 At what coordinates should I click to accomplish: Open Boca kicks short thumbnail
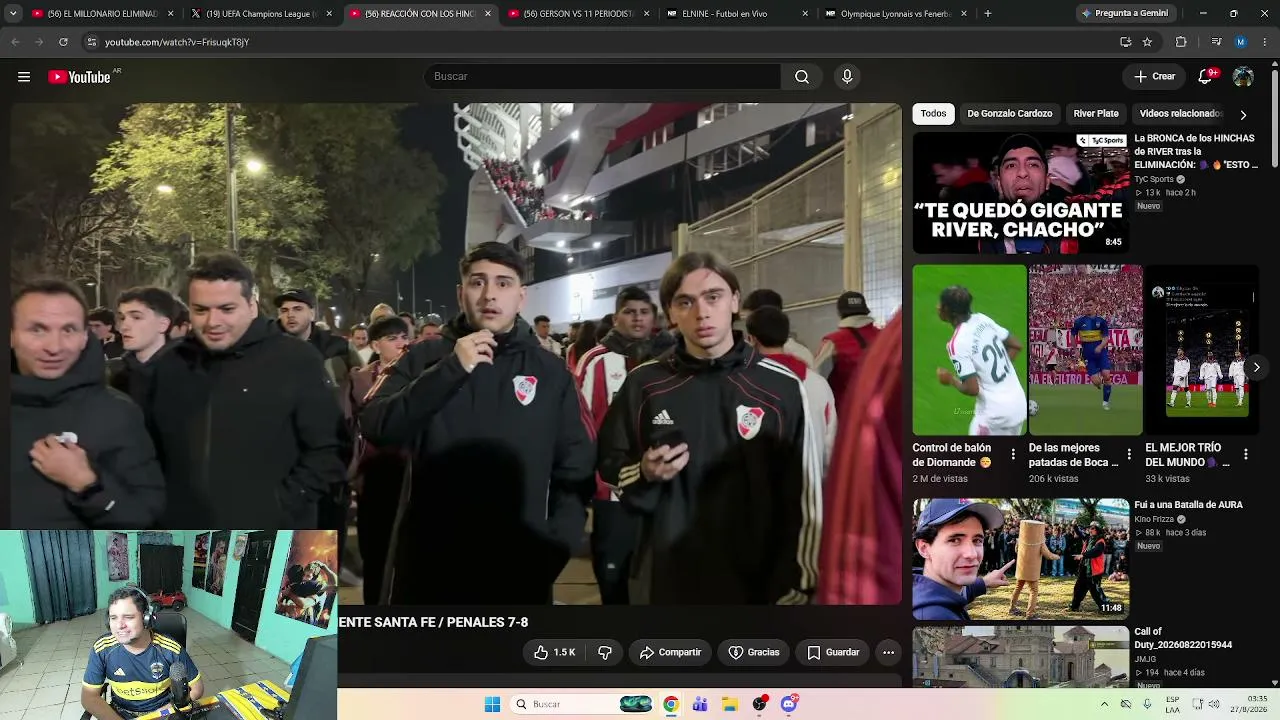1086,350
